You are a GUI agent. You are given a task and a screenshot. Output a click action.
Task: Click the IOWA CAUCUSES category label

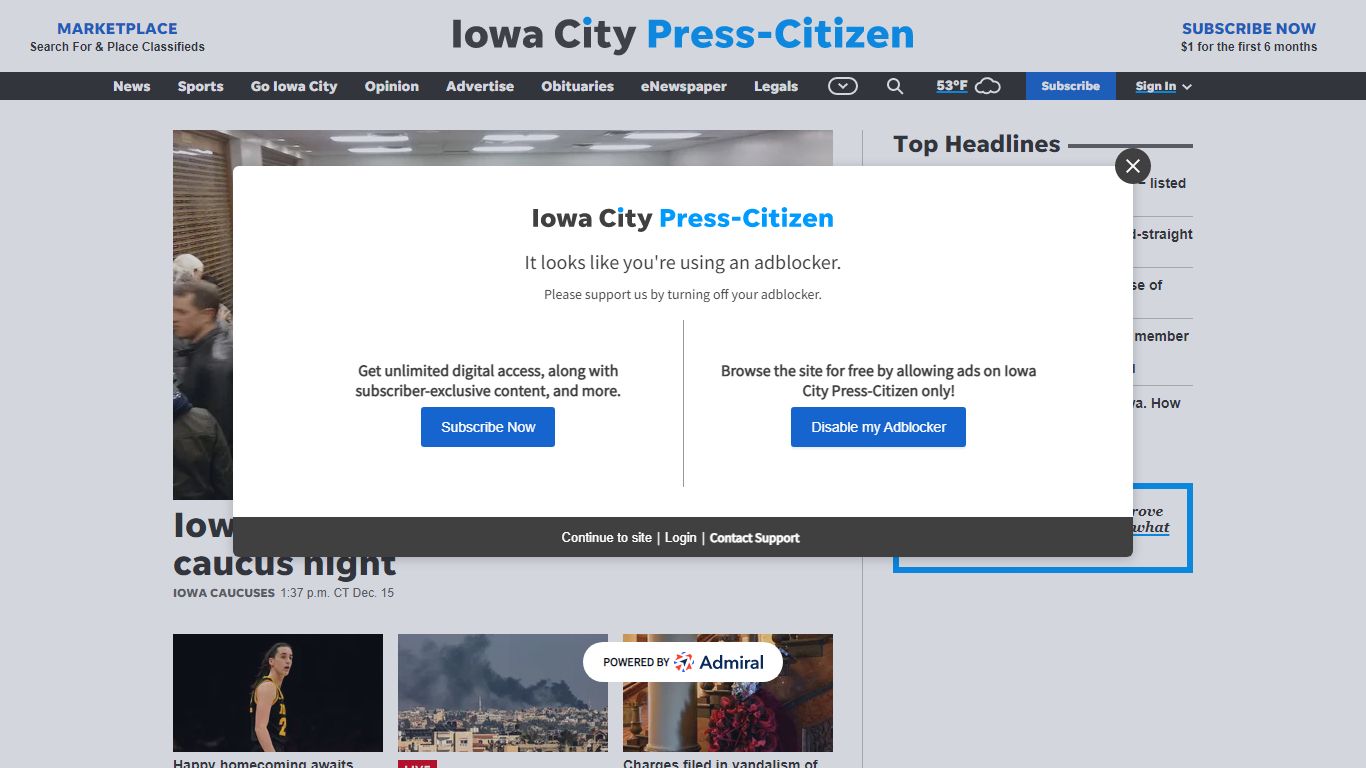point(223,593)
